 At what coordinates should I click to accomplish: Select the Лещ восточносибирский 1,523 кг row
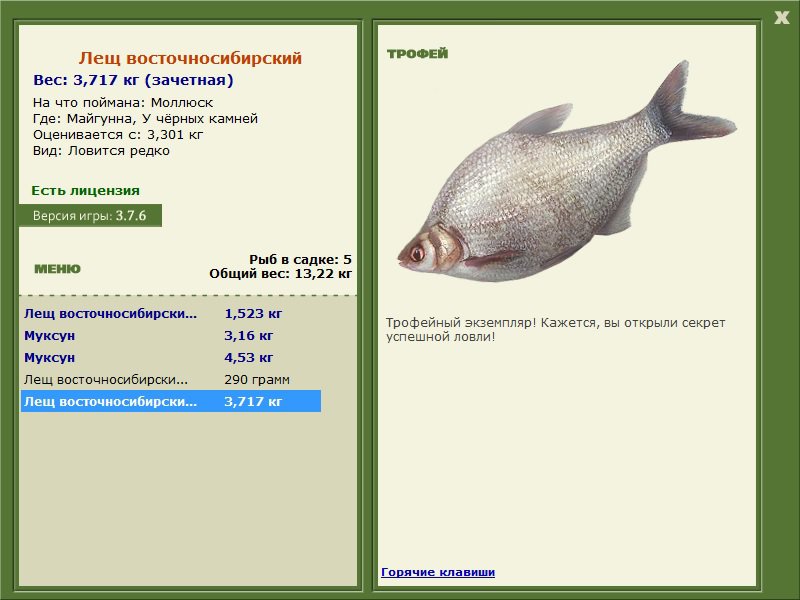[x=171, y=313]
